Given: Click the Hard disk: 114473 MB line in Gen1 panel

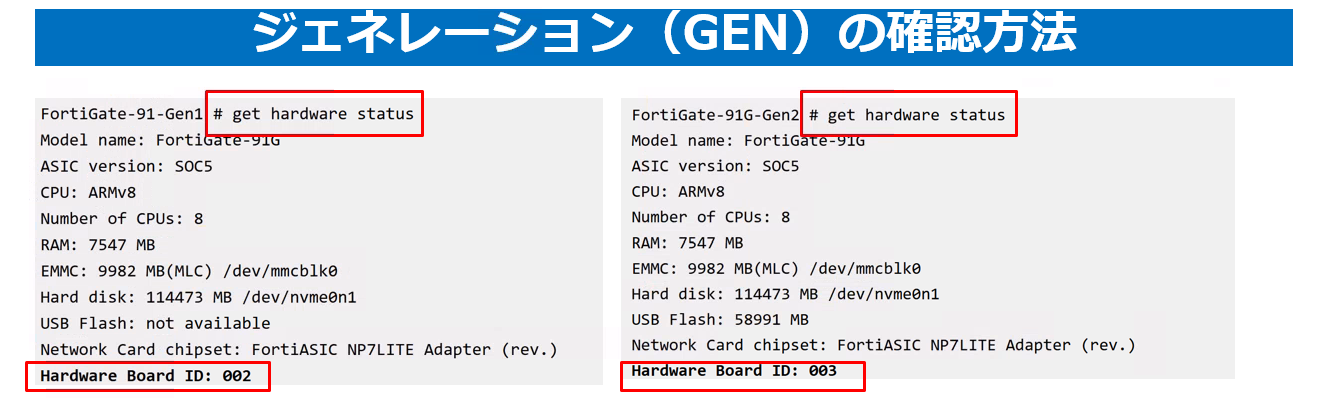Looking at the screenshot, I should coord(198,297).
